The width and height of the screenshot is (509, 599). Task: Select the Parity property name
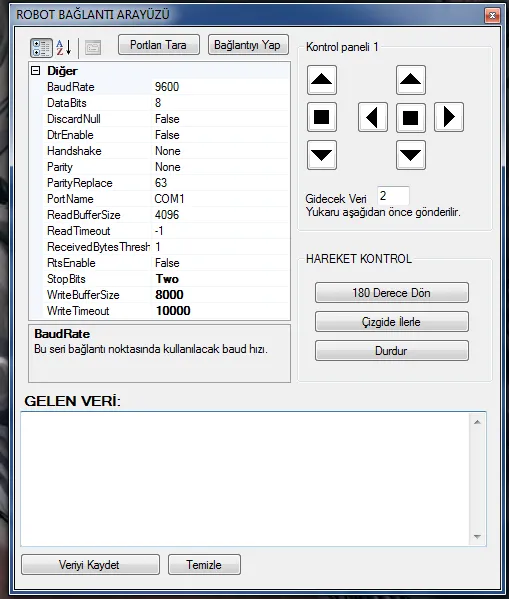pos(60,167)
